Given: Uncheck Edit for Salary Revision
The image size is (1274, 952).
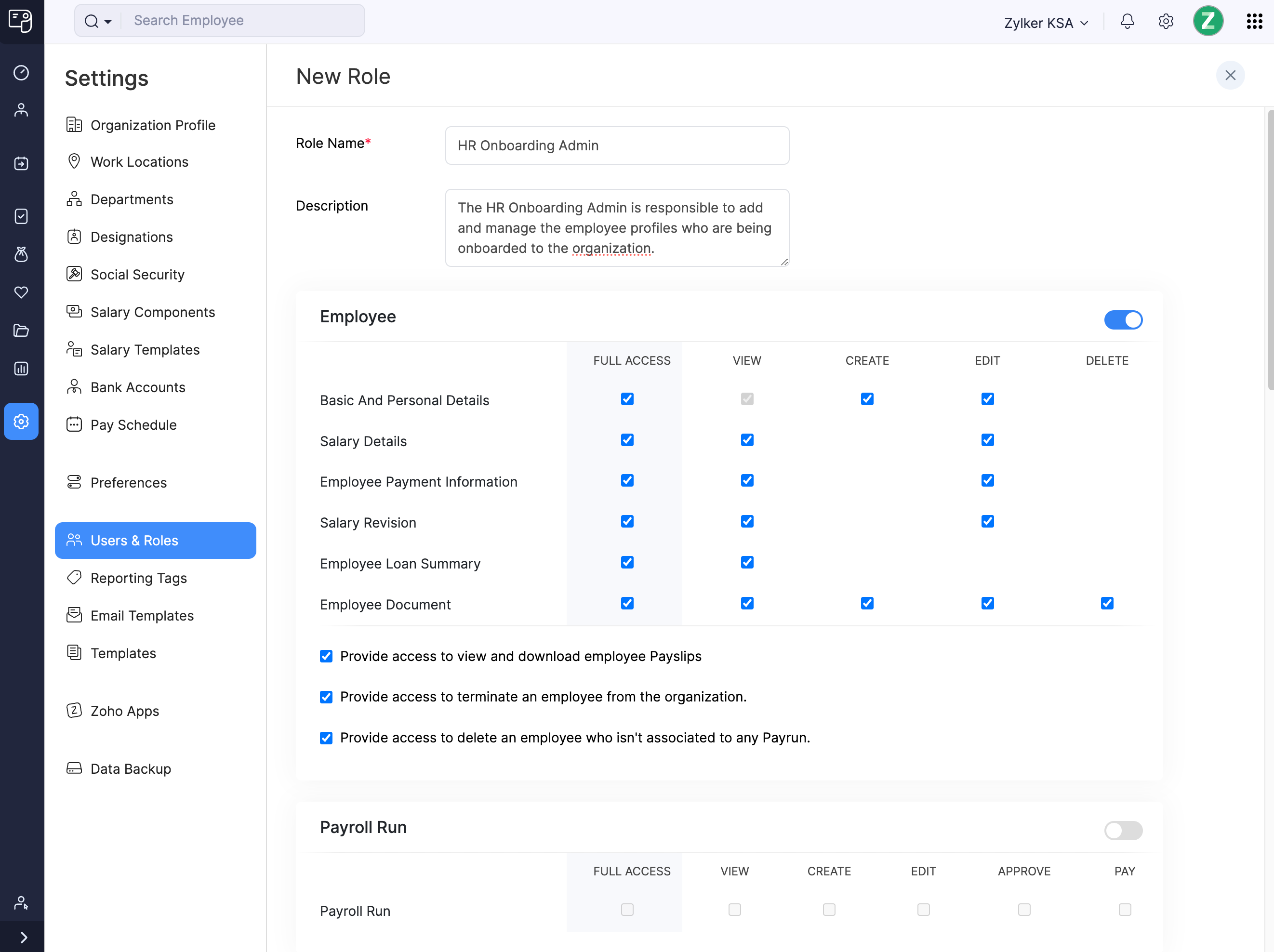Looking at the screenshot, I should pos(987,521).
